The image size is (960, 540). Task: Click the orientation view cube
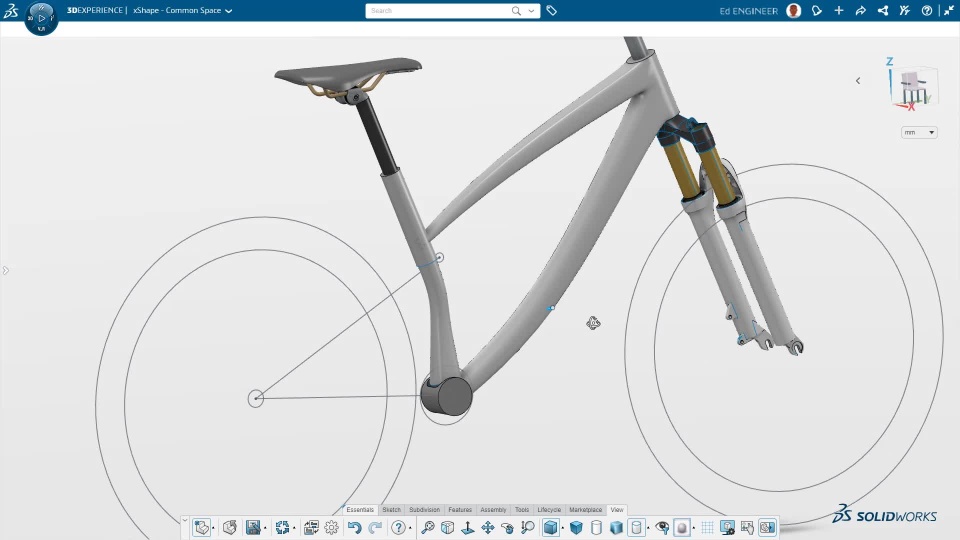914,86
